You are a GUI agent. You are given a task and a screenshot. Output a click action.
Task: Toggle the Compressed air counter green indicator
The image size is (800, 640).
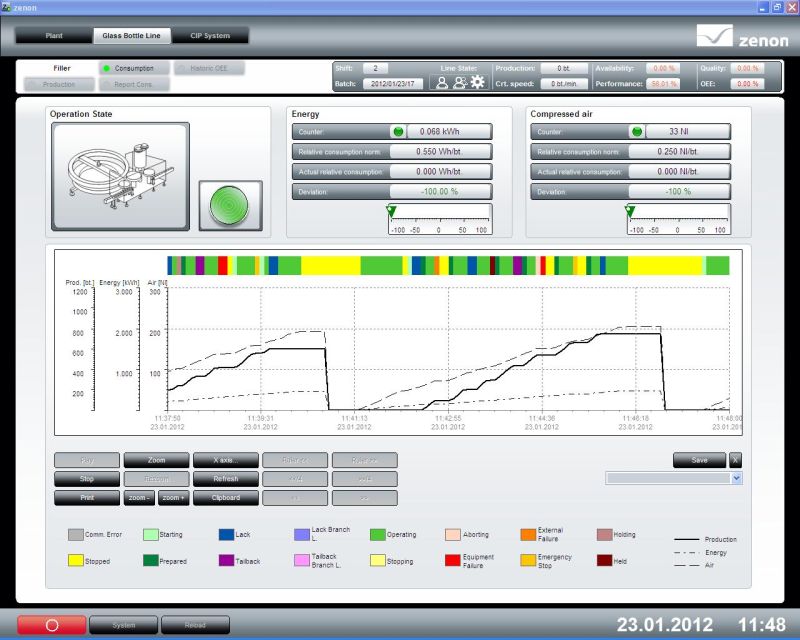tap(636, 131)
